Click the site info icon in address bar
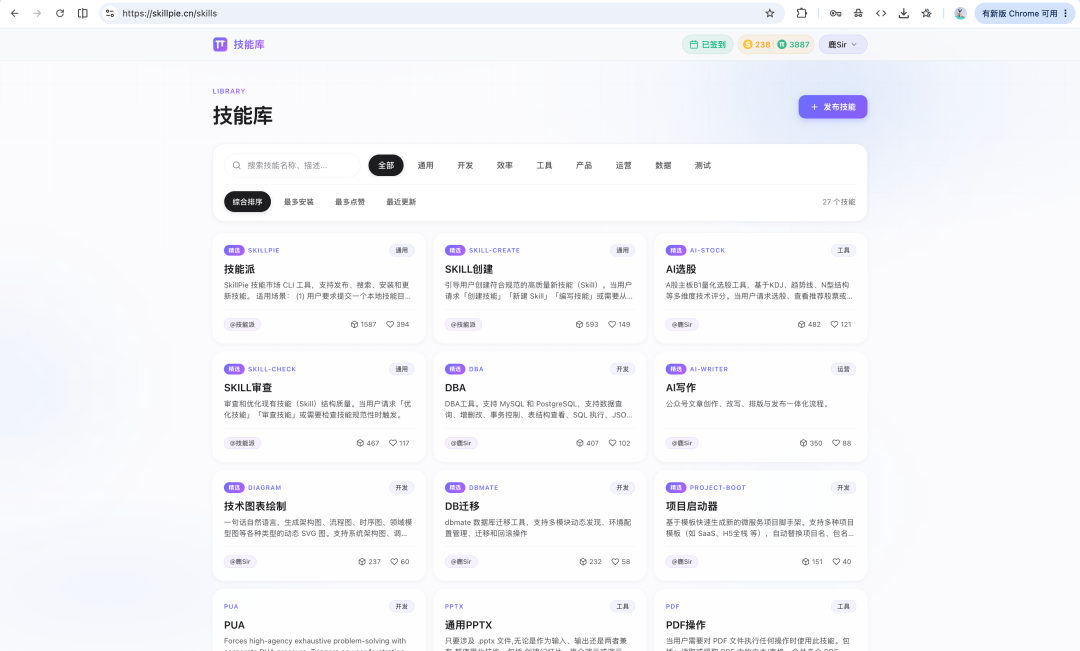Image resolution: width=1080 pixels, height=651 pixels. click(110, 13)
